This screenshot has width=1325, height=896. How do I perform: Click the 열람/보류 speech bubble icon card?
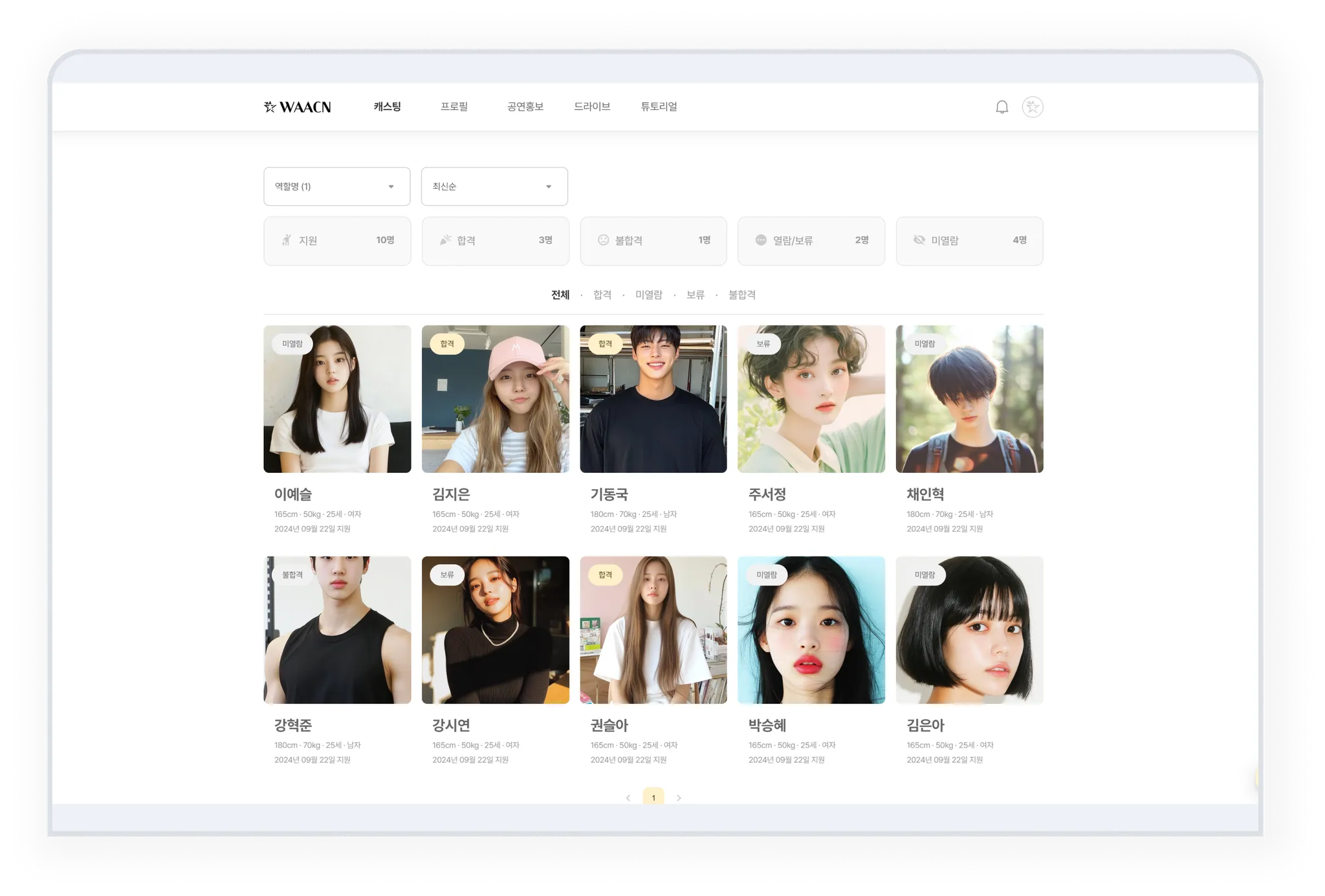[x=811, y=241]
